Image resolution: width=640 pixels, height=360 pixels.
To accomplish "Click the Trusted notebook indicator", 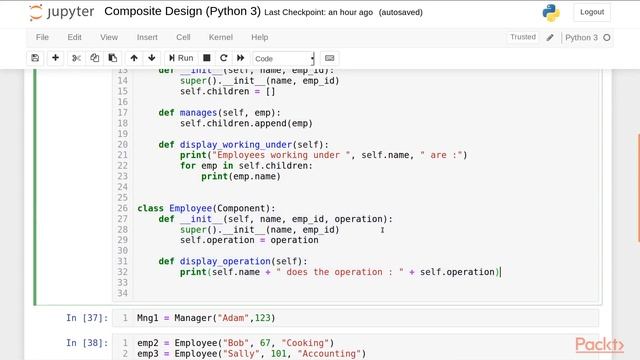I will (x=523, y=37).
